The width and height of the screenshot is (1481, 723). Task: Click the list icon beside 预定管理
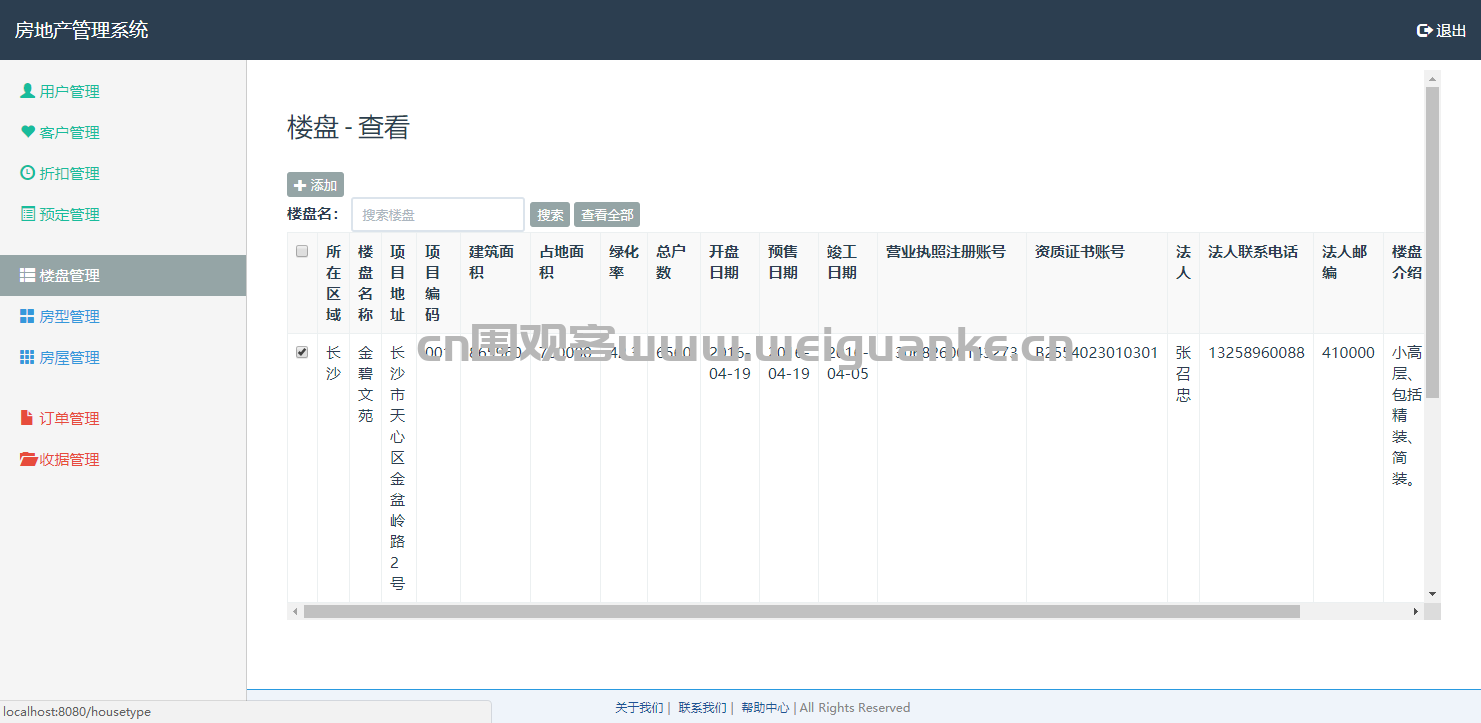coord(28,214)
